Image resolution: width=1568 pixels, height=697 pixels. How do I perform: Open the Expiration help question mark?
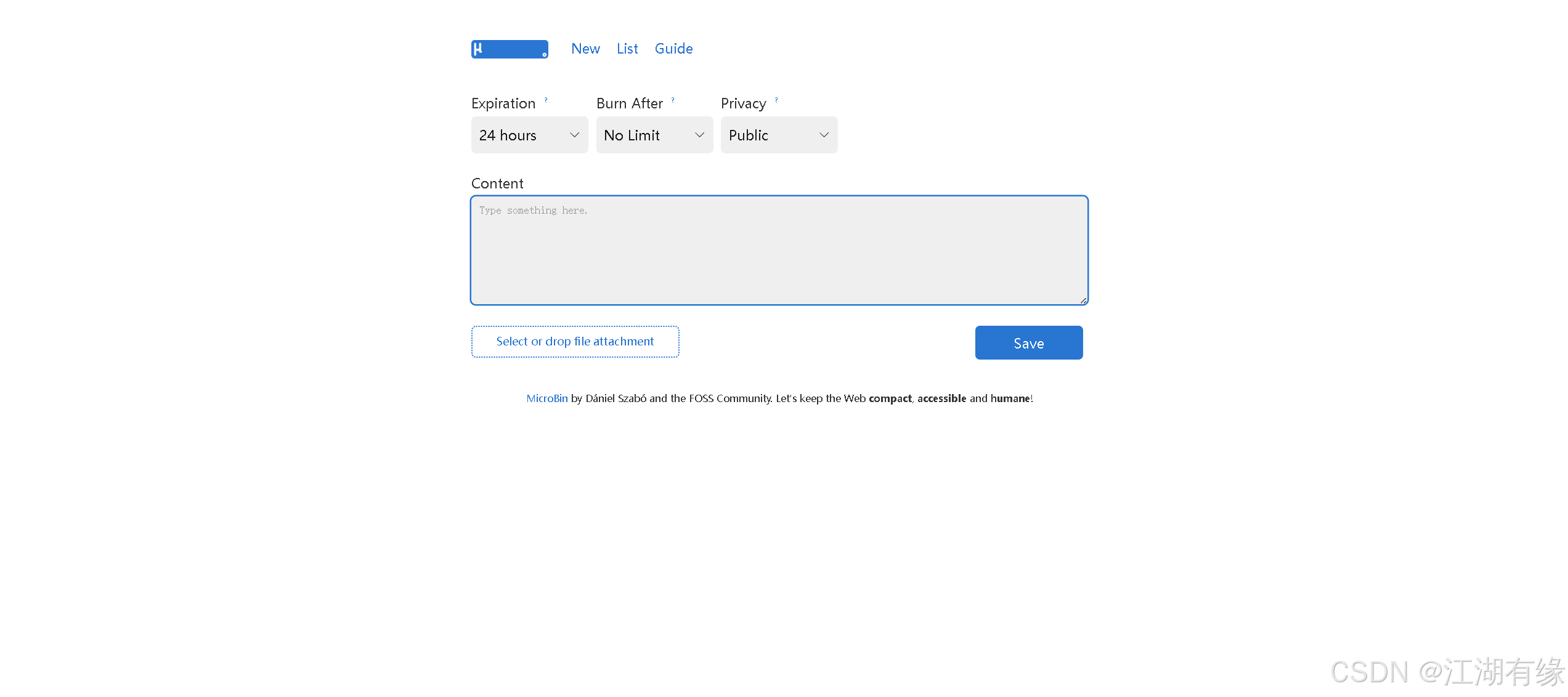(x=546, y=100)
